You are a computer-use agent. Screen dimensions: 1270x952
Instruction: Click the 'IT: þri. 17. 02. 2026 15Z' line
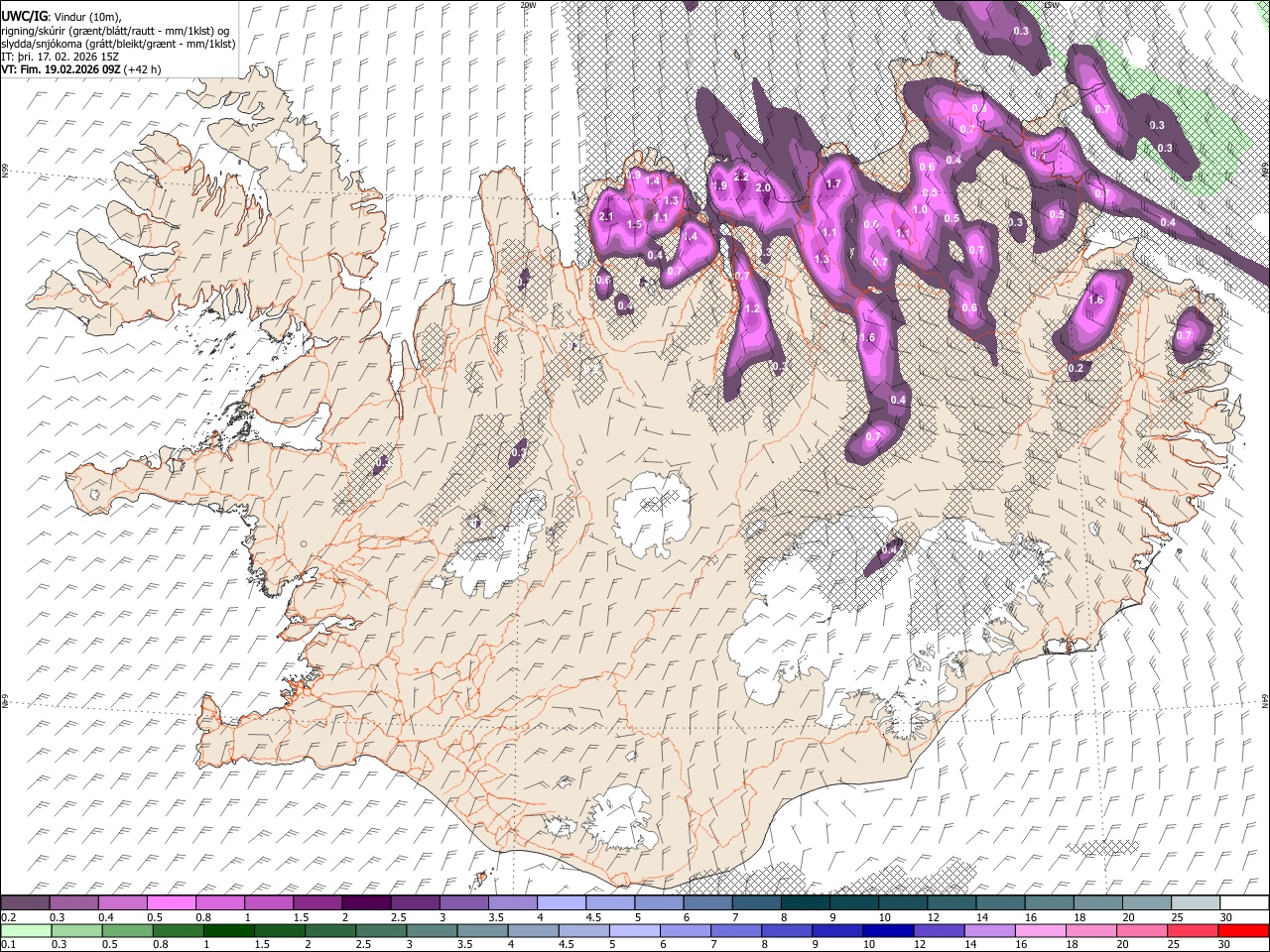tap(62, 57)
